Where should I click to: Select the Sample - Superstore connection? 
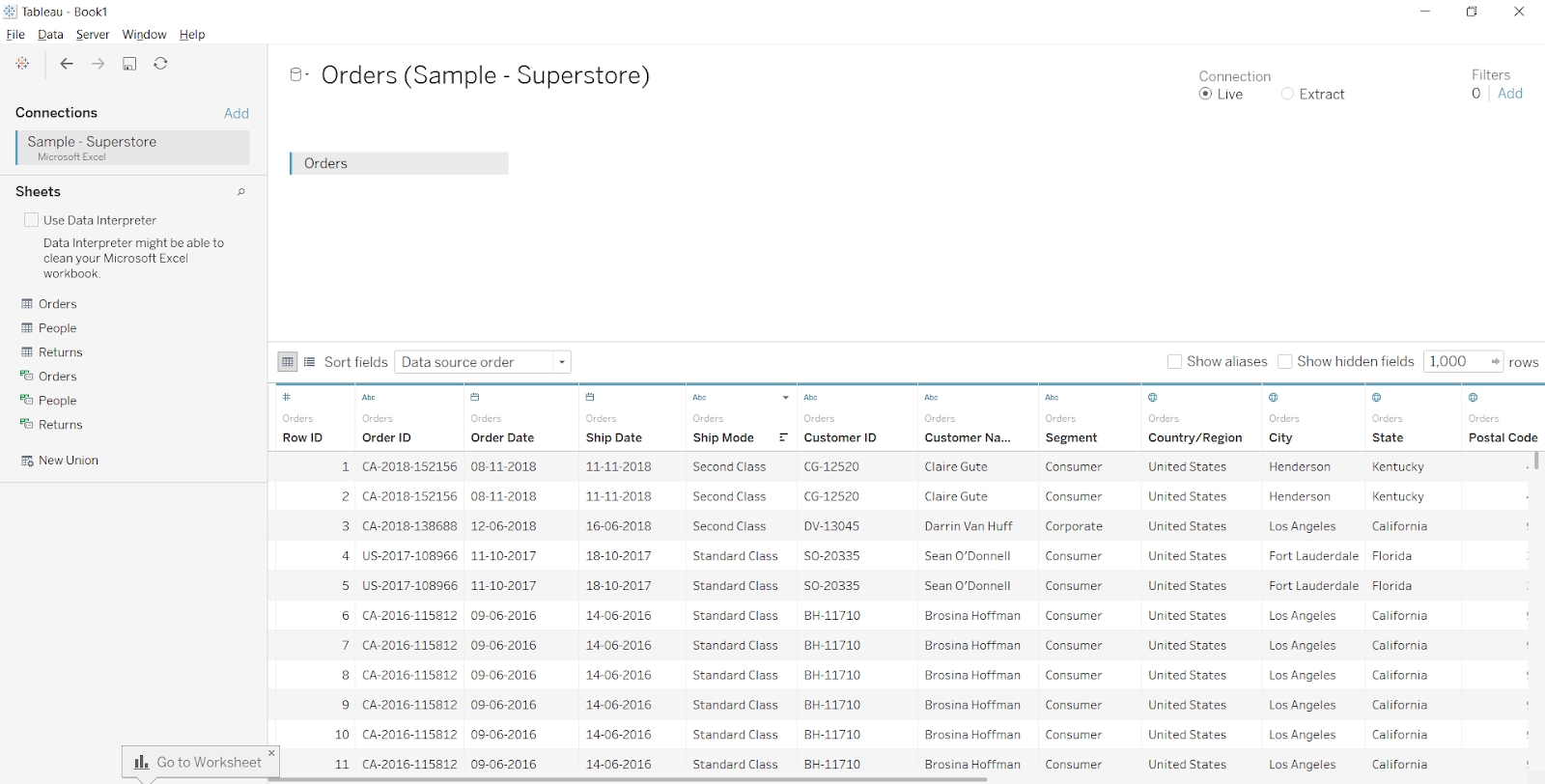132,148
